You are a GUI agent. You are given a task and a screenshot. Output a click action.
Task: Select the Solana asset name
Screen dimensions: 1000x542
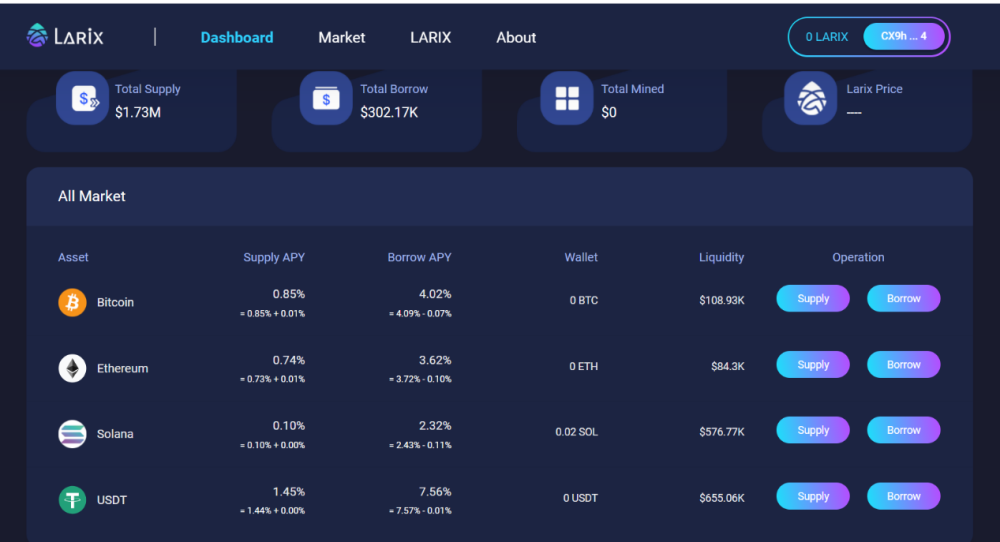pyautogui.click(x=115, y=434)
